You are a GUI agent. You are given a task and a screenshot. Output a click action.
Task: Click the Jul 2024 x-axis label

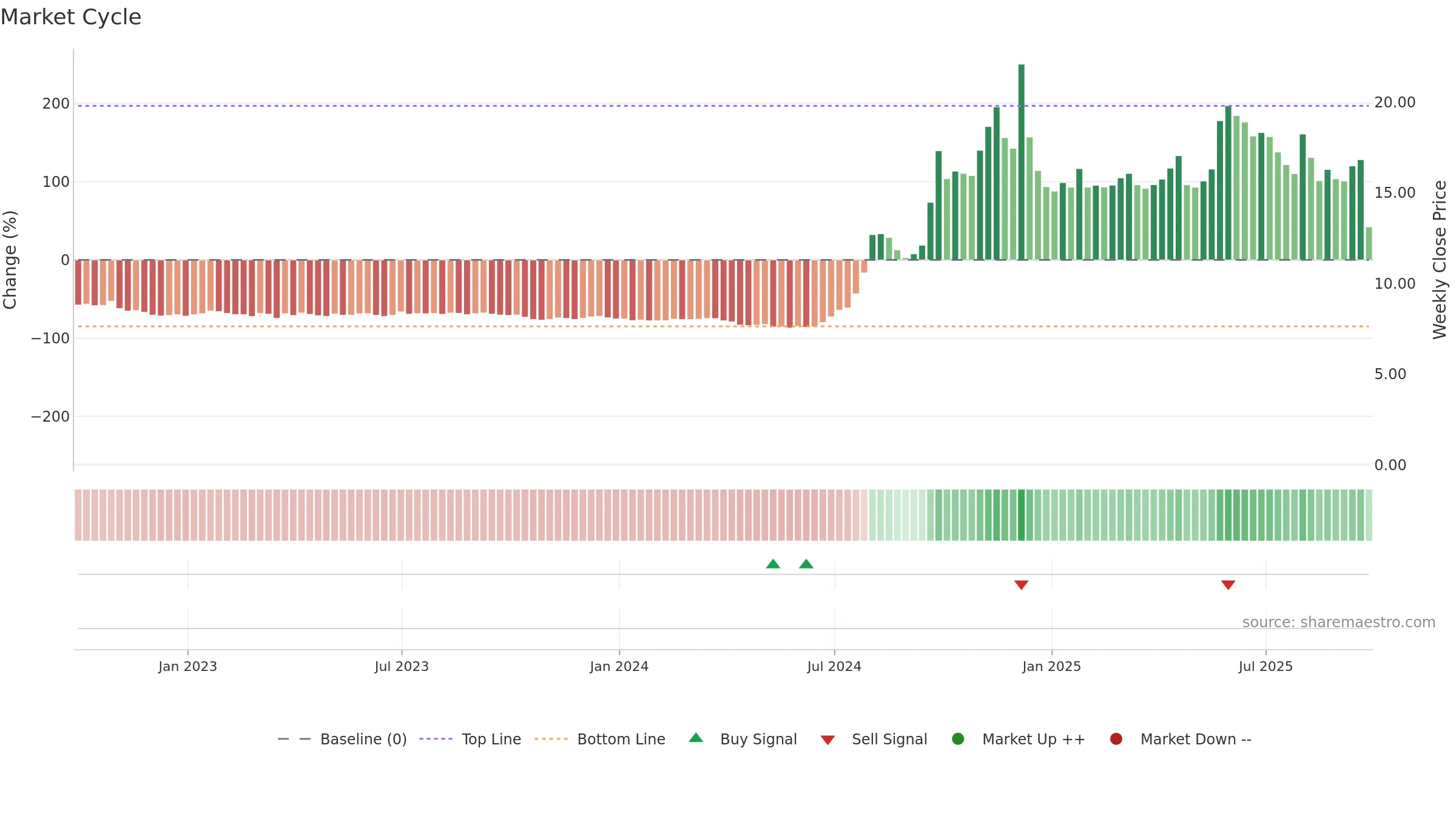834,666
